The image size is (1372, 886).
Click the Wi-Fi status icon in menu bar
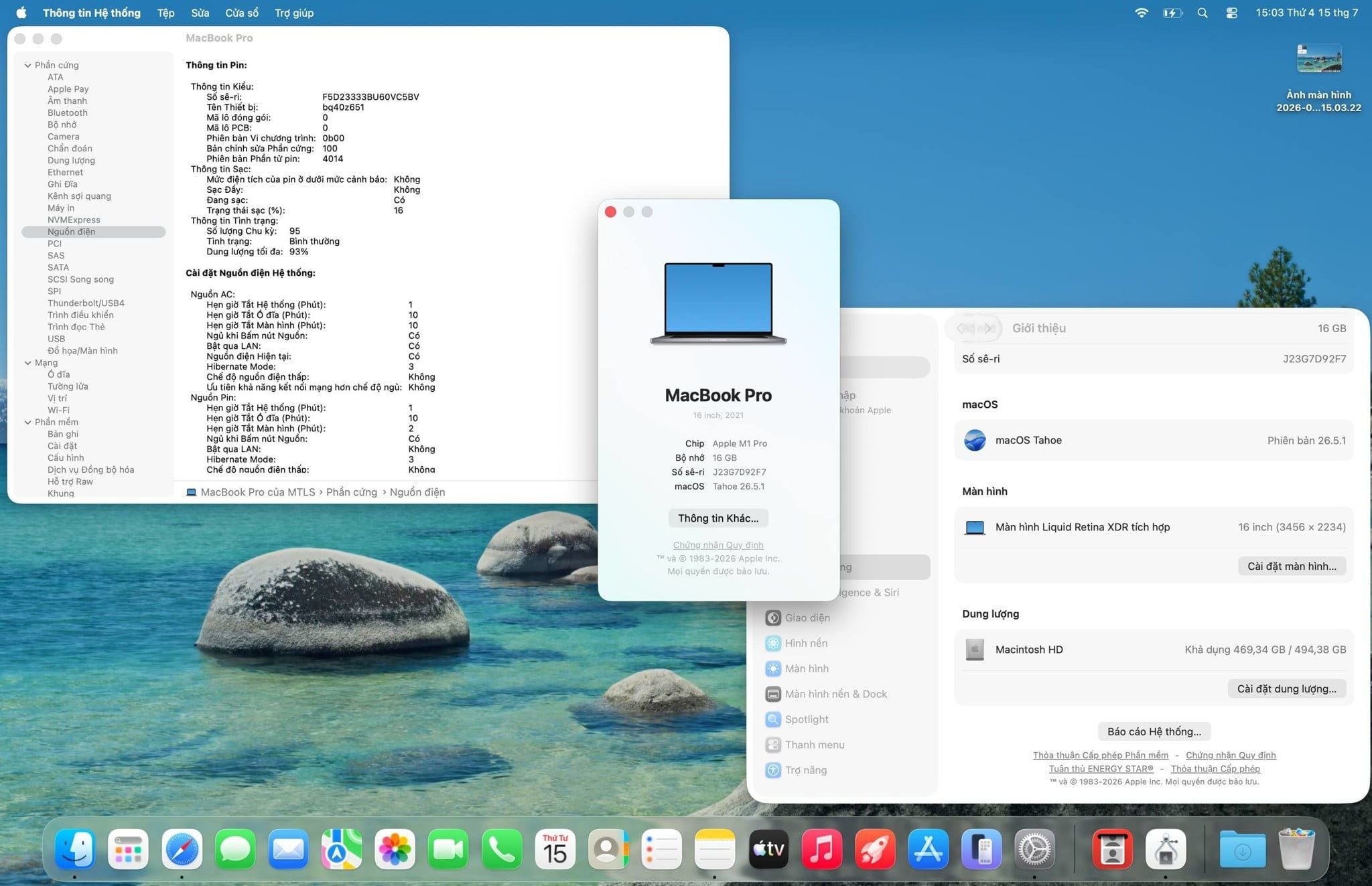pos(1141,13)
